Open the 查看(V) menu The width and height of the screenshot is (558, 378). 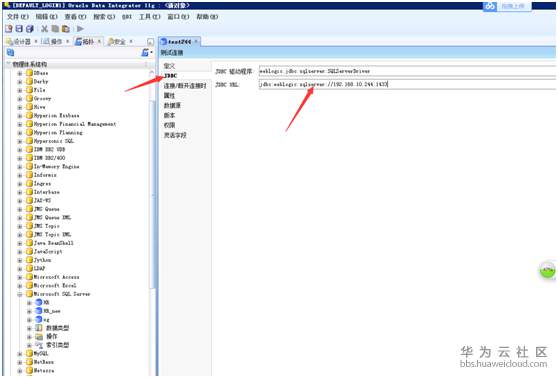(x=75, y=17)
